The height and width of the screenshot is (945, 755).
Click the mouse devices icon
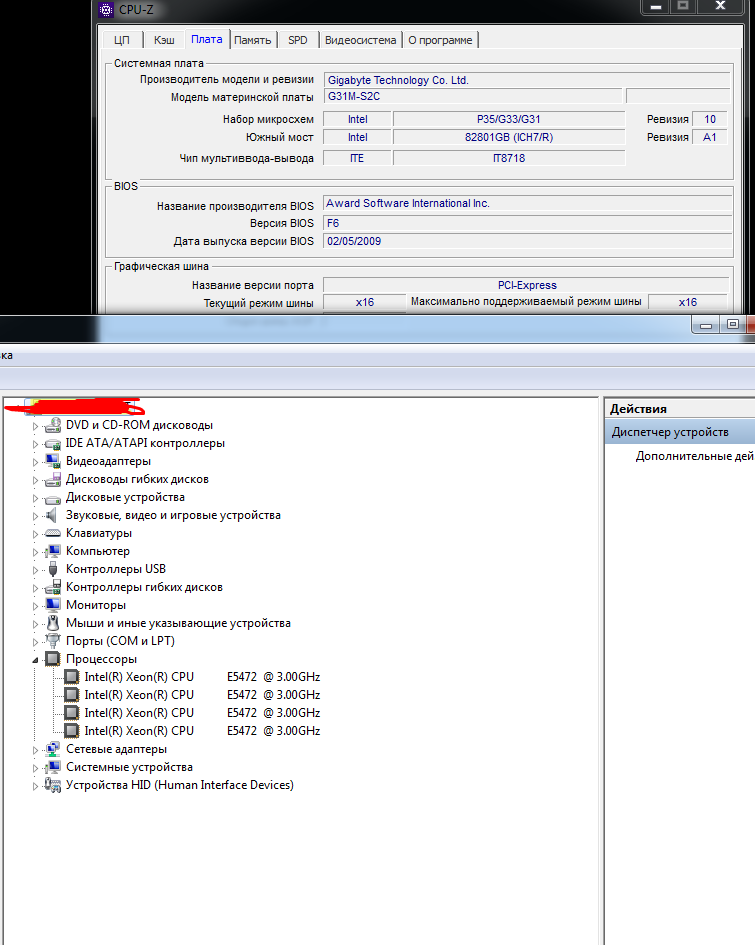pos(53,623)
